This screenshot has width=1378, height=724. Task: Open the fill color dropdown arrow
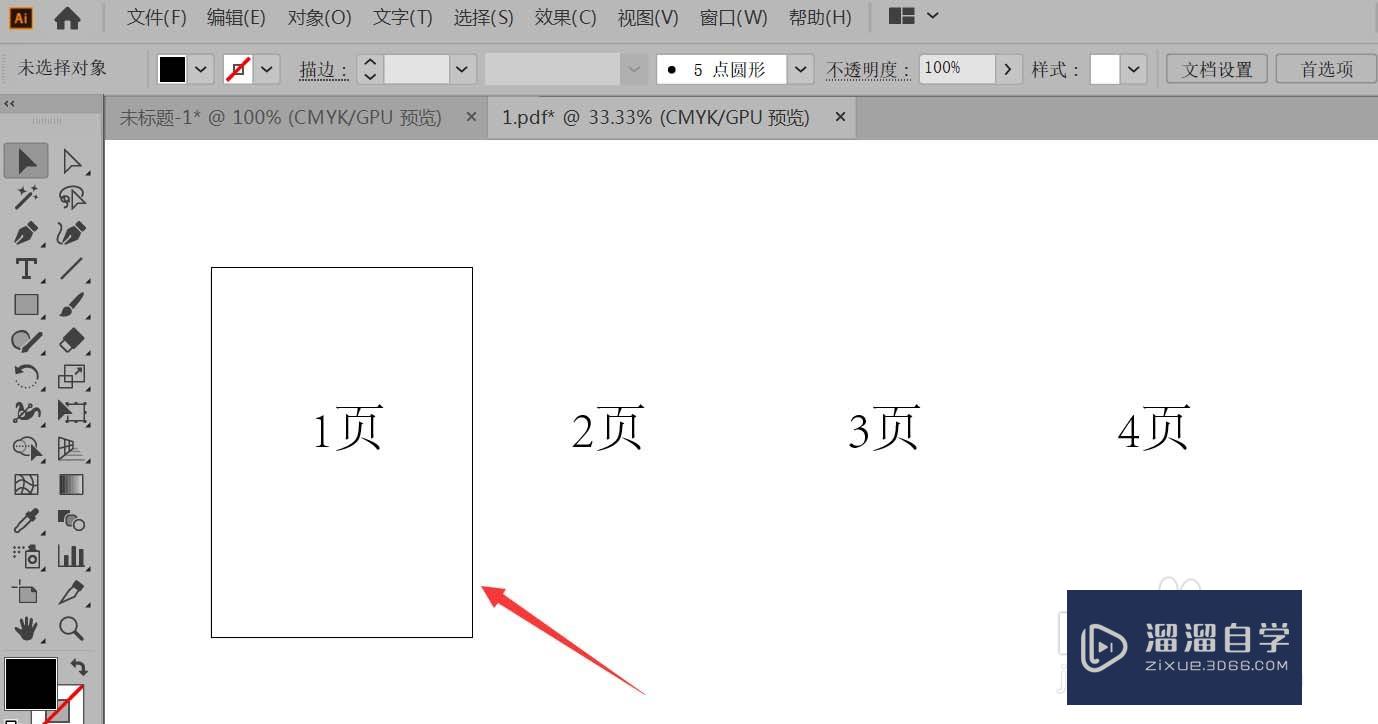pos(202,69)
